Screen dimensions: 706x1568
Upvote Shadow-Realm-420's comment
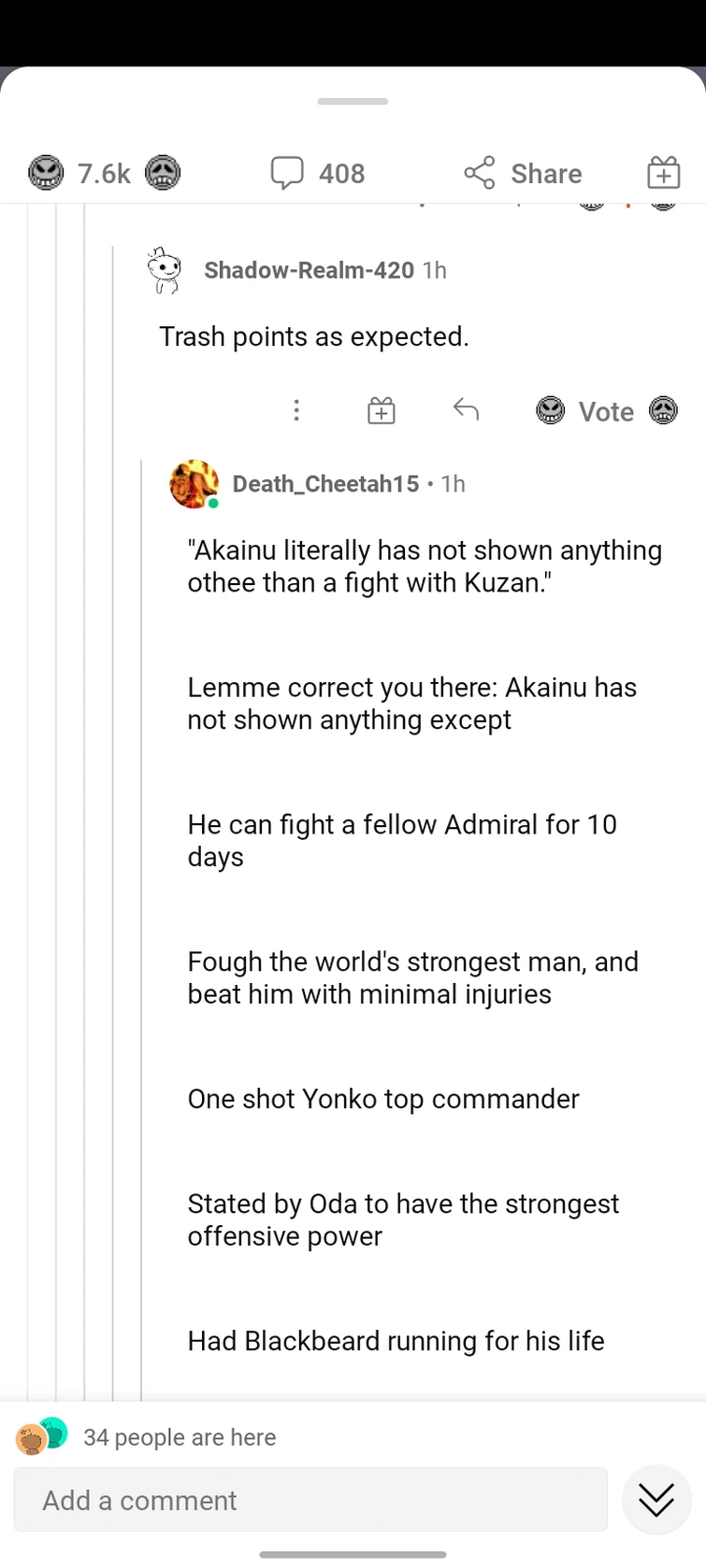pyautogui.click(x=551, y=410)
